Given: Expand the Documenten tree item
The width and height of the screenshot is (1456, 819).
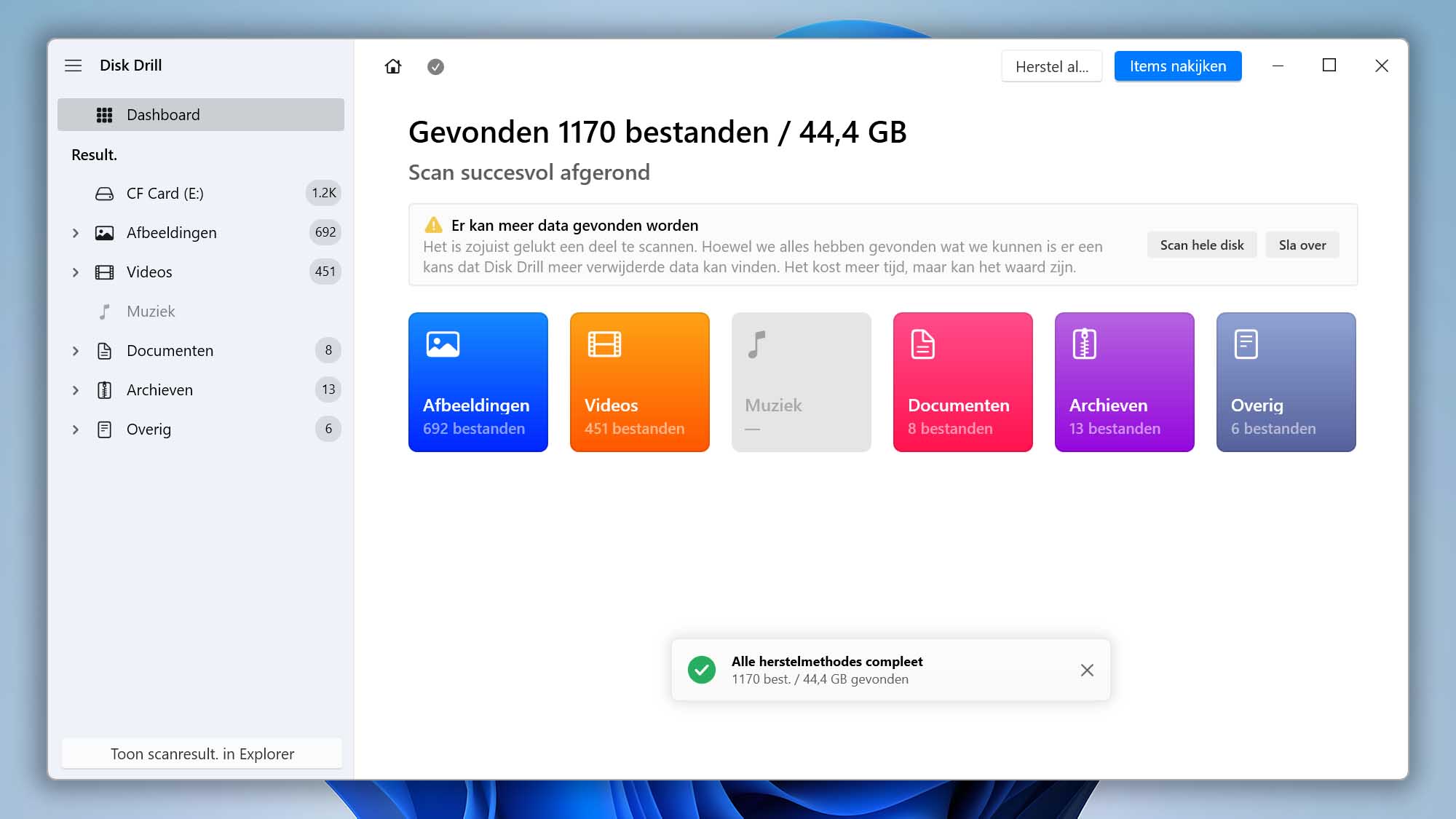Looking at the screenshot, I should point(75,351).
